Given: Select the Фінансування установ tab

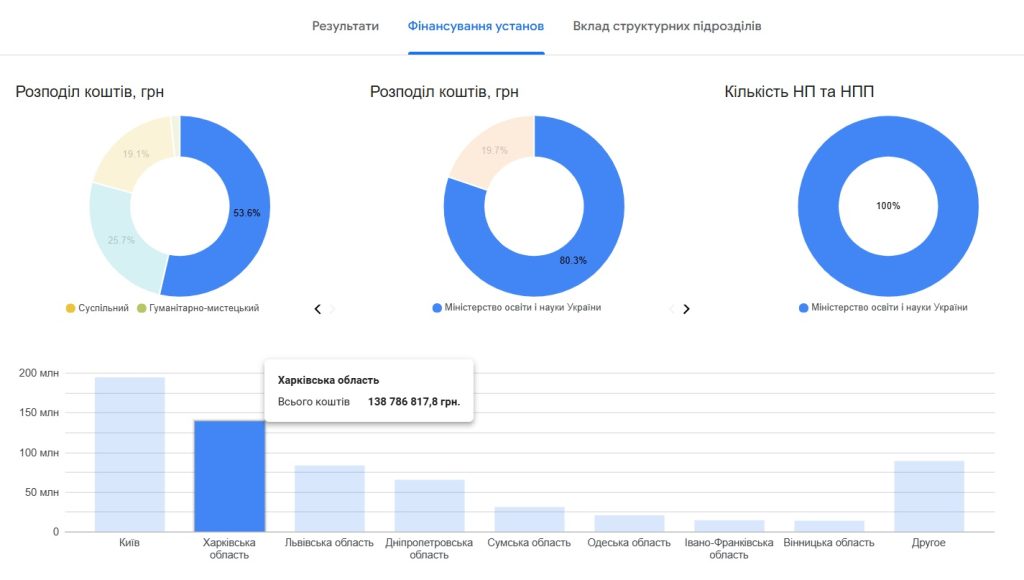Looking at the screenshot, I should [x=476, y=27].
